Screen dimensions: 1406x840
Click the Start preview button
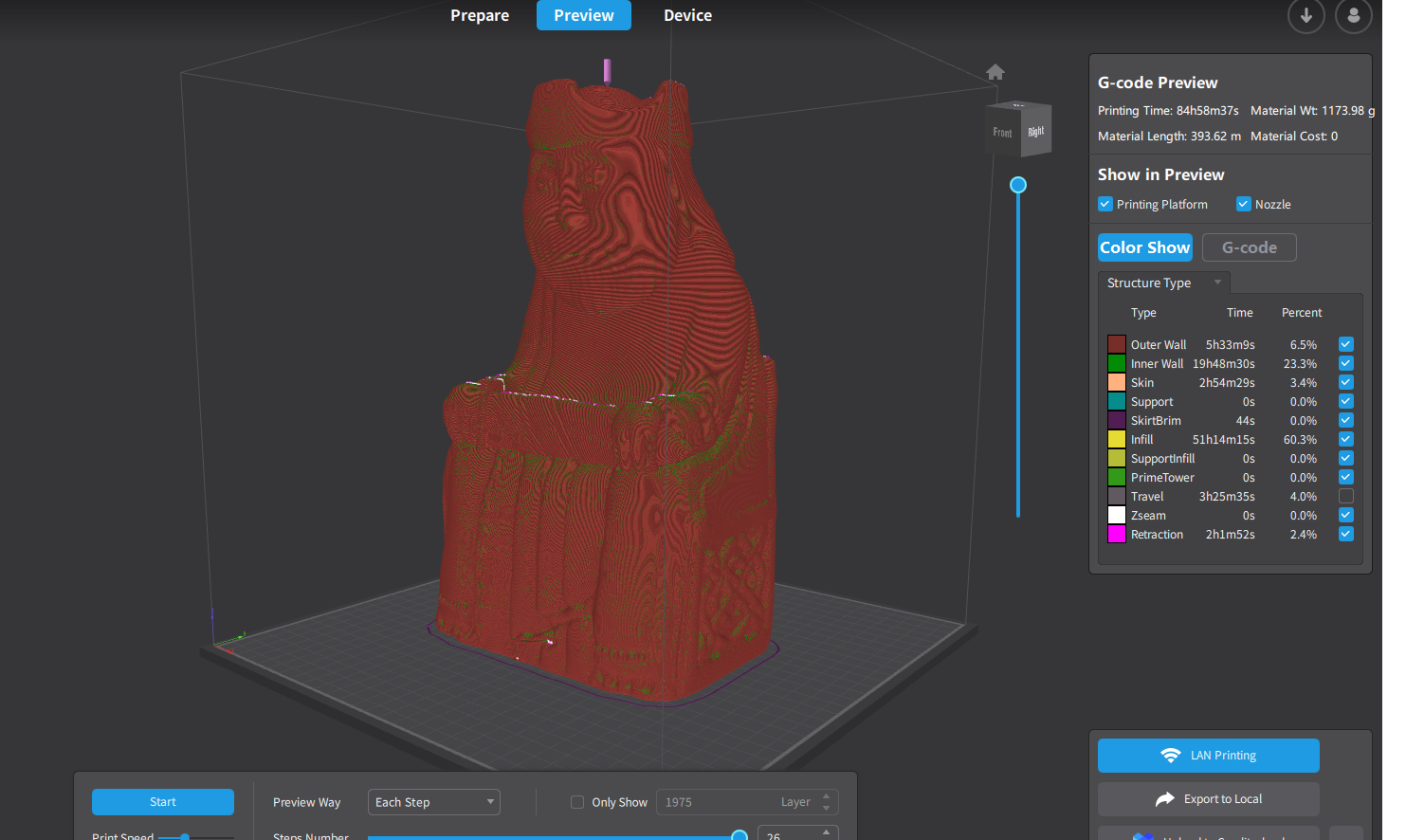(x=163, y=802)
